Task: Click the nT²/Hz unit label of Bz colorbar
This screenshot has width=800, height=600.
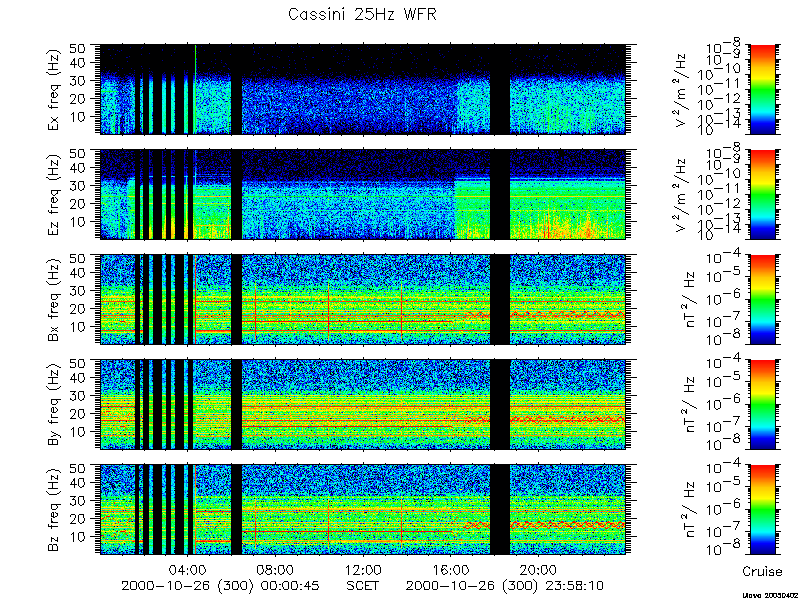Action: click(689, 510)
